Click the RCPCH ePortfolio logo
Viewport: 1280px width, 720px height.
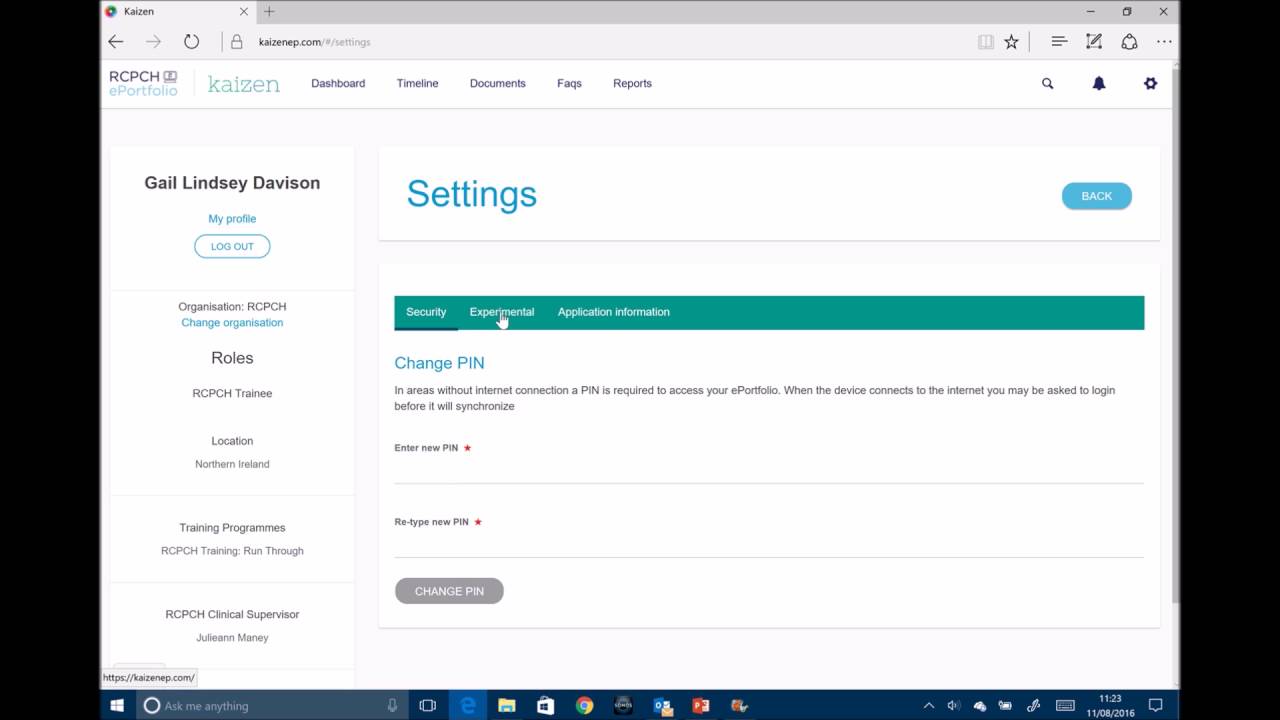click(x=143, y=83)
